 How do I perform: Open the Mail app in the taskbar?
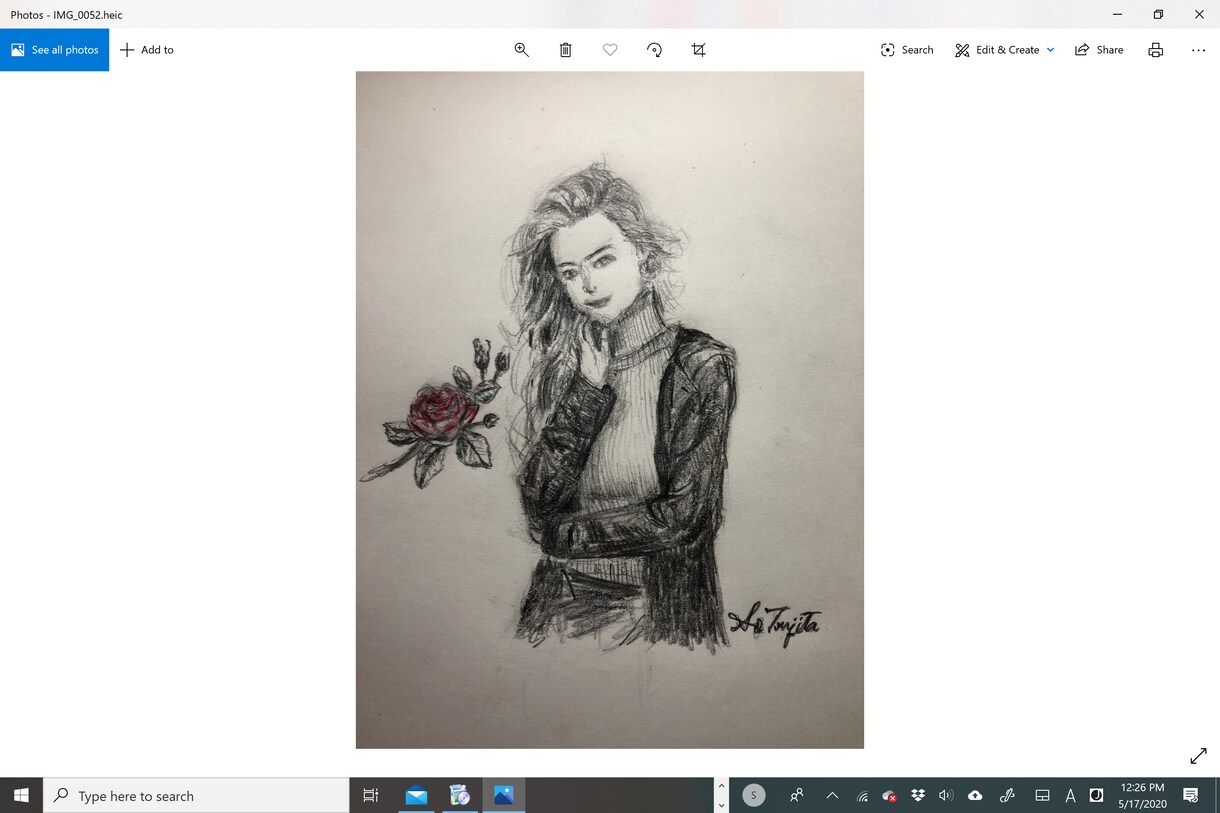coord(416,796)
